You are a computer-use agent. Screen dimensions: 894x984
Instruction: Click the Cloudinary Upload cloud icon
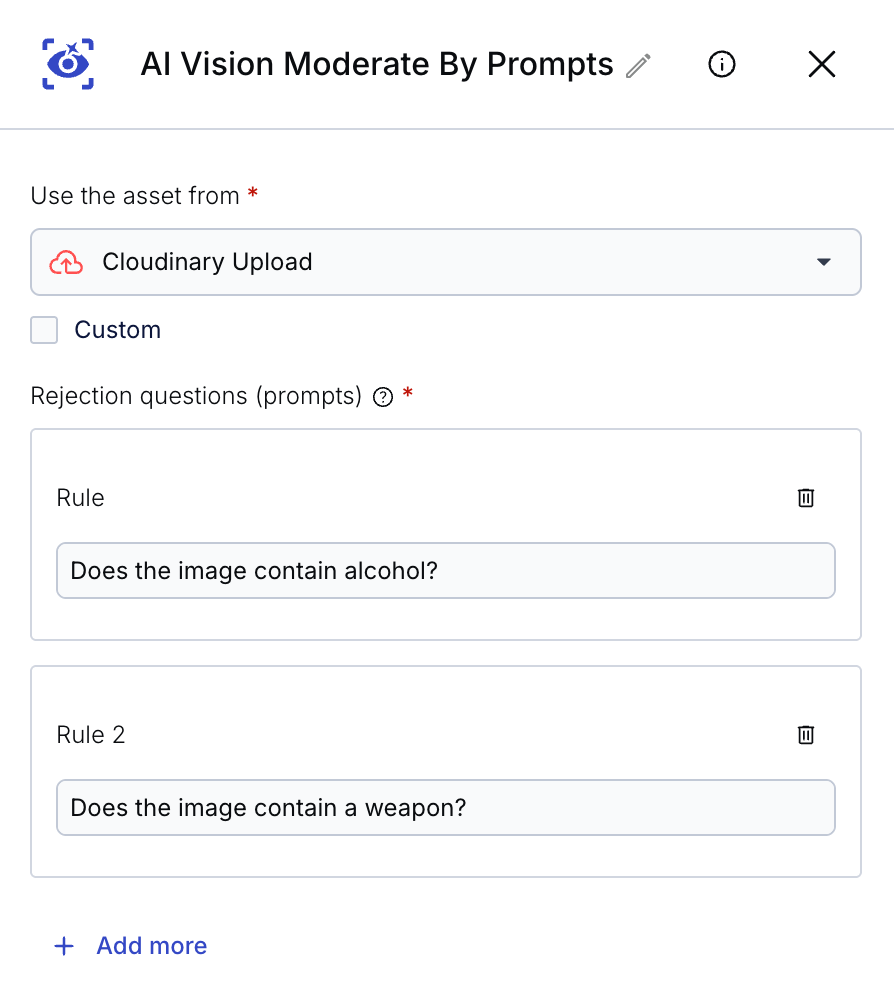(x=66, y=263)
